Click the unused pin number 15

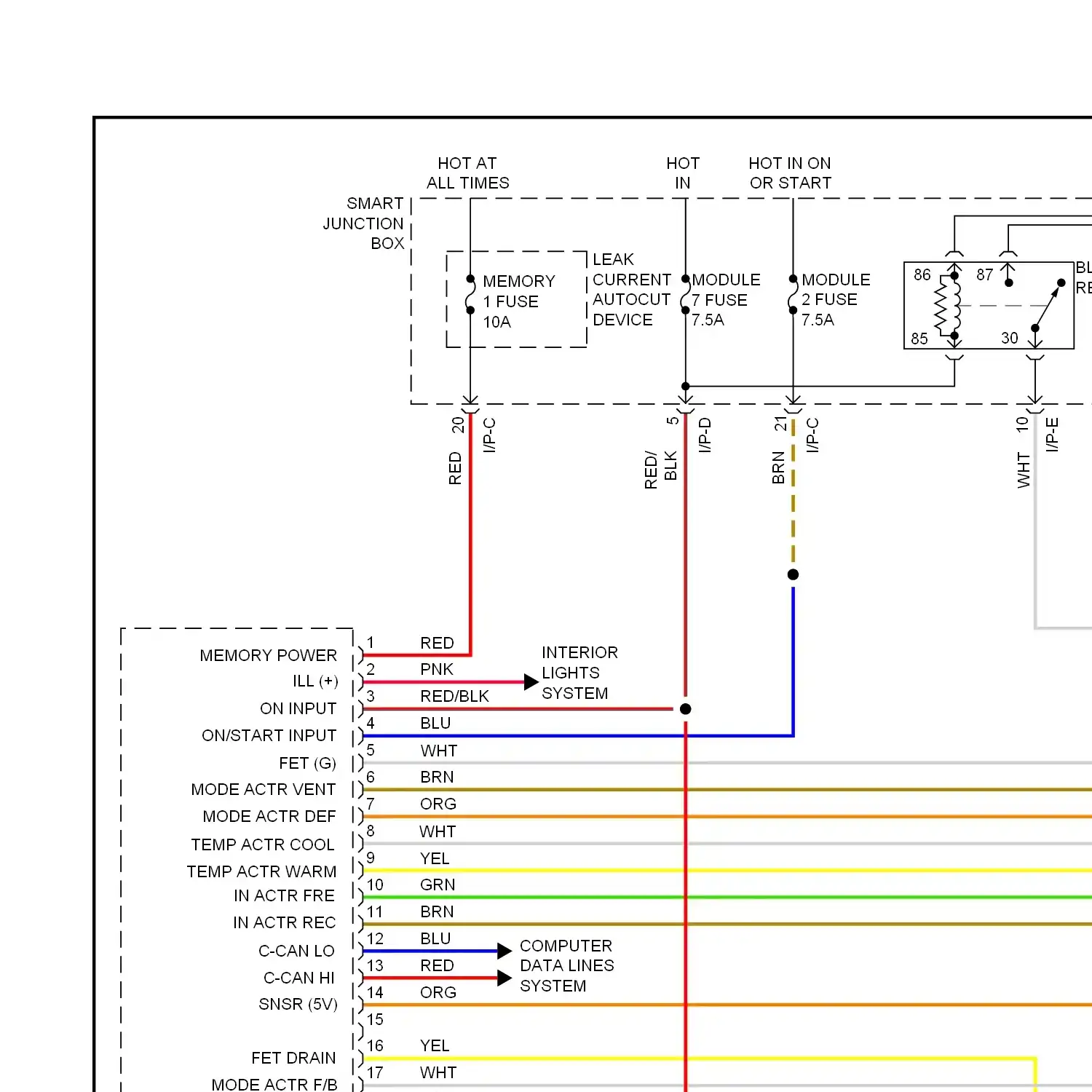pyautogui.click(x=375, y=1019)
